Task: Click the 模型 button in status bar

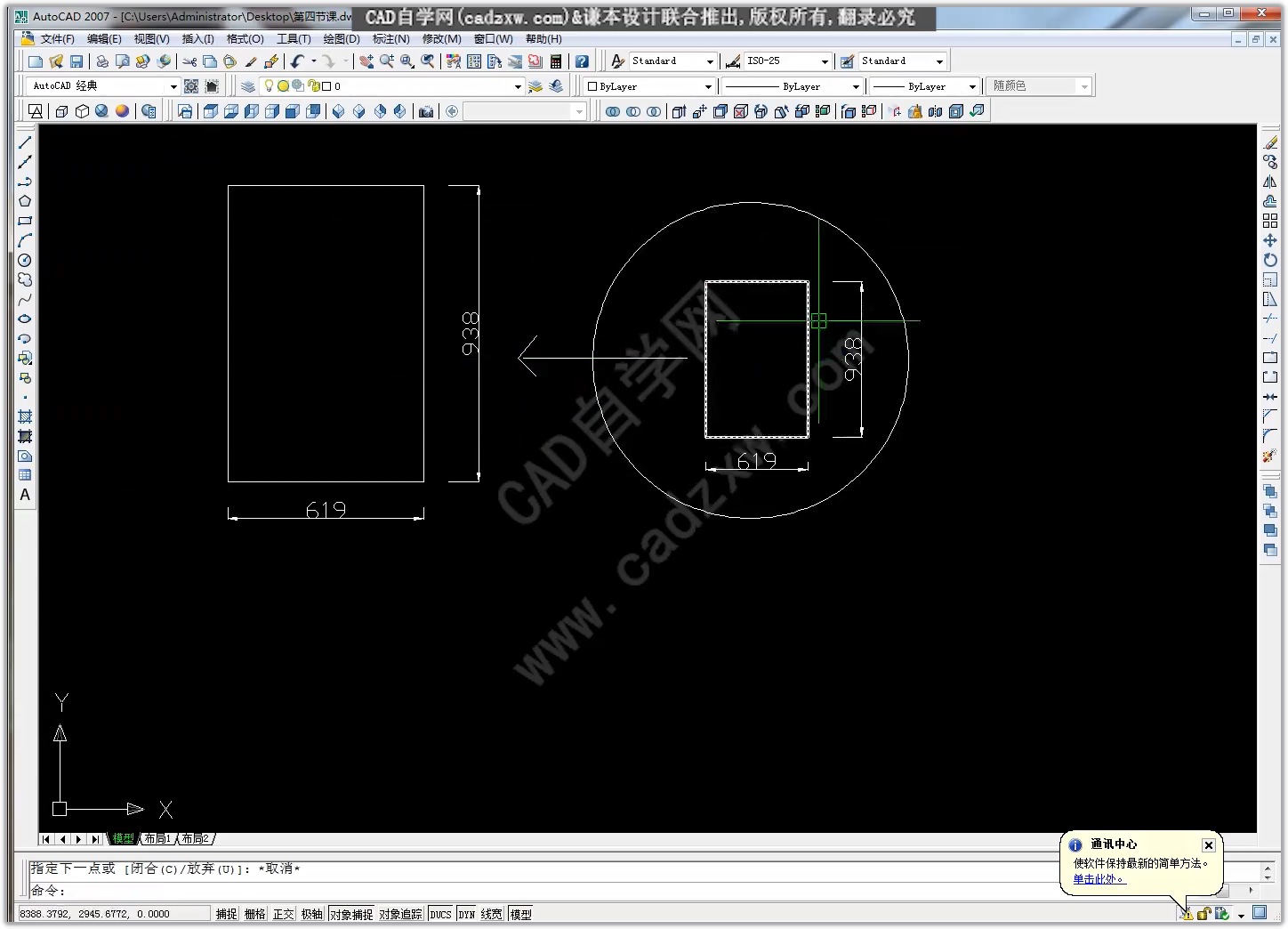Action: point(520,914)
